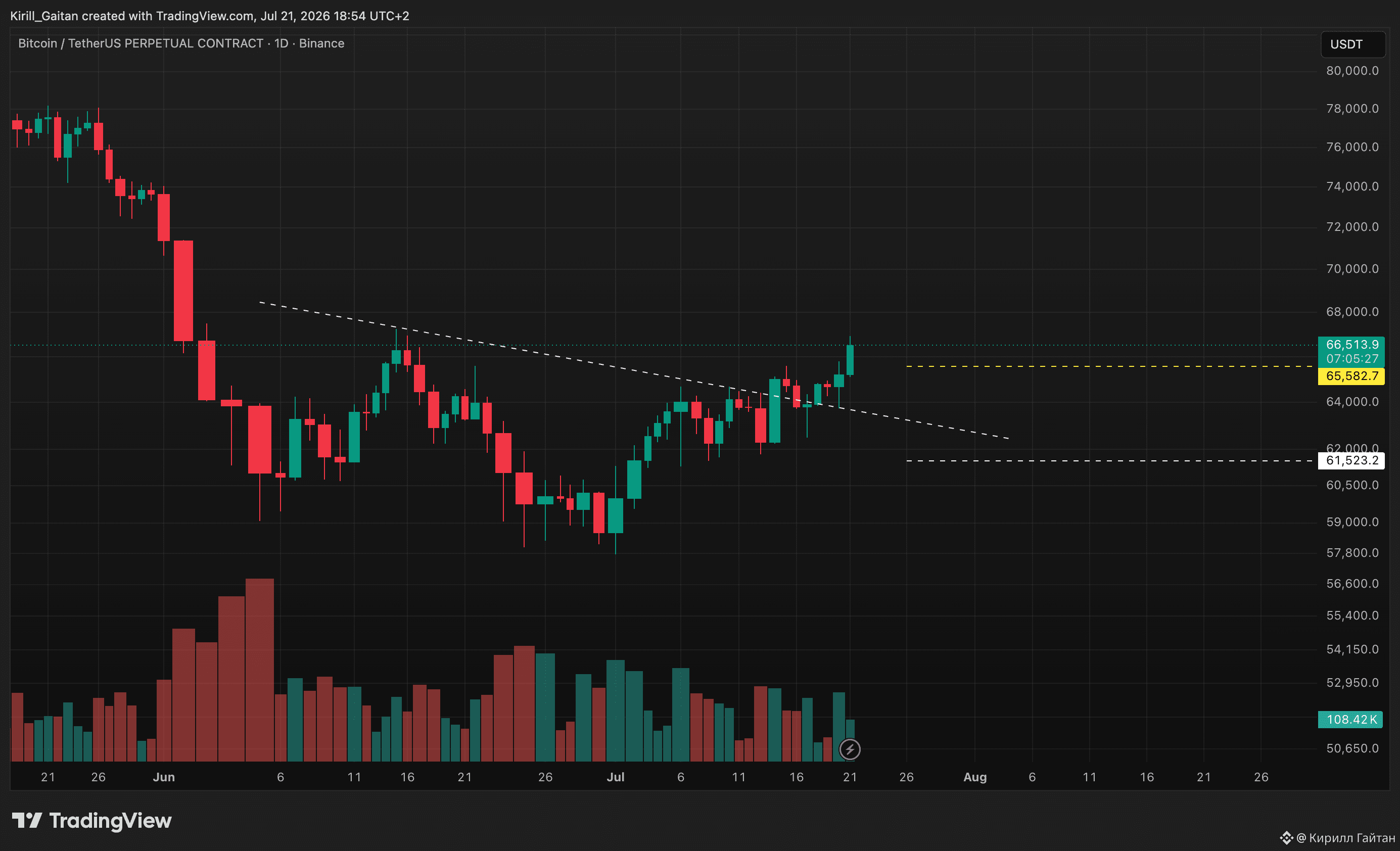Click the 72,000.0 price axis label
This screenshot has width=1400, height=851.
pyautogui.click(x=1352, y=227)
